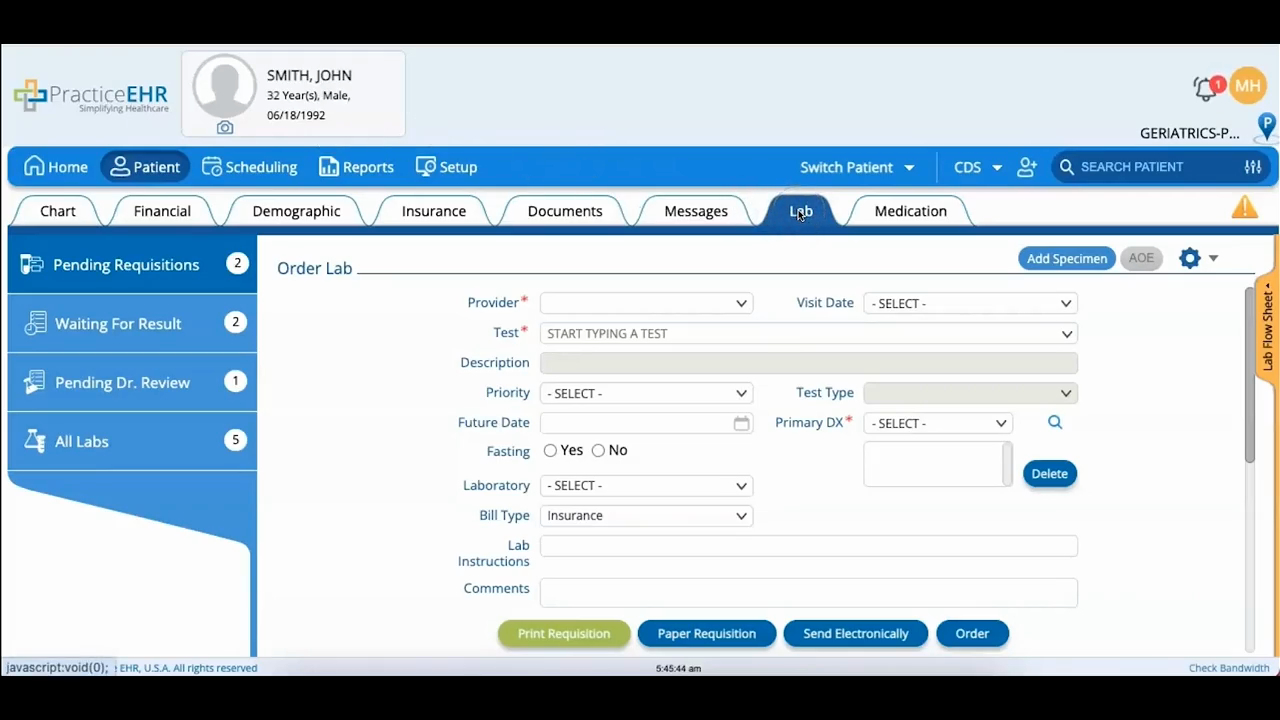1280x720 pixels.
Task: Click the Primary DX list box
Action: (938, 465)
